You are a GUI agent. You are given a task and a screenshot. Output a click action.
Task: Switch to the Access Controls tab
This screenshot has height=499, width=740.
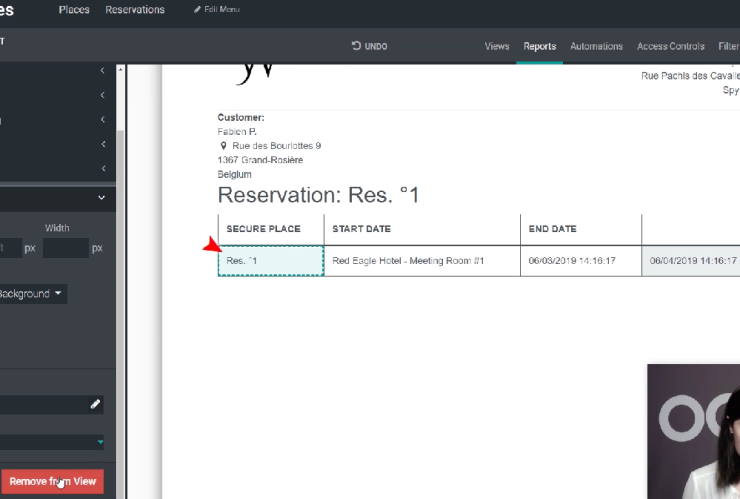pos(671,46)
